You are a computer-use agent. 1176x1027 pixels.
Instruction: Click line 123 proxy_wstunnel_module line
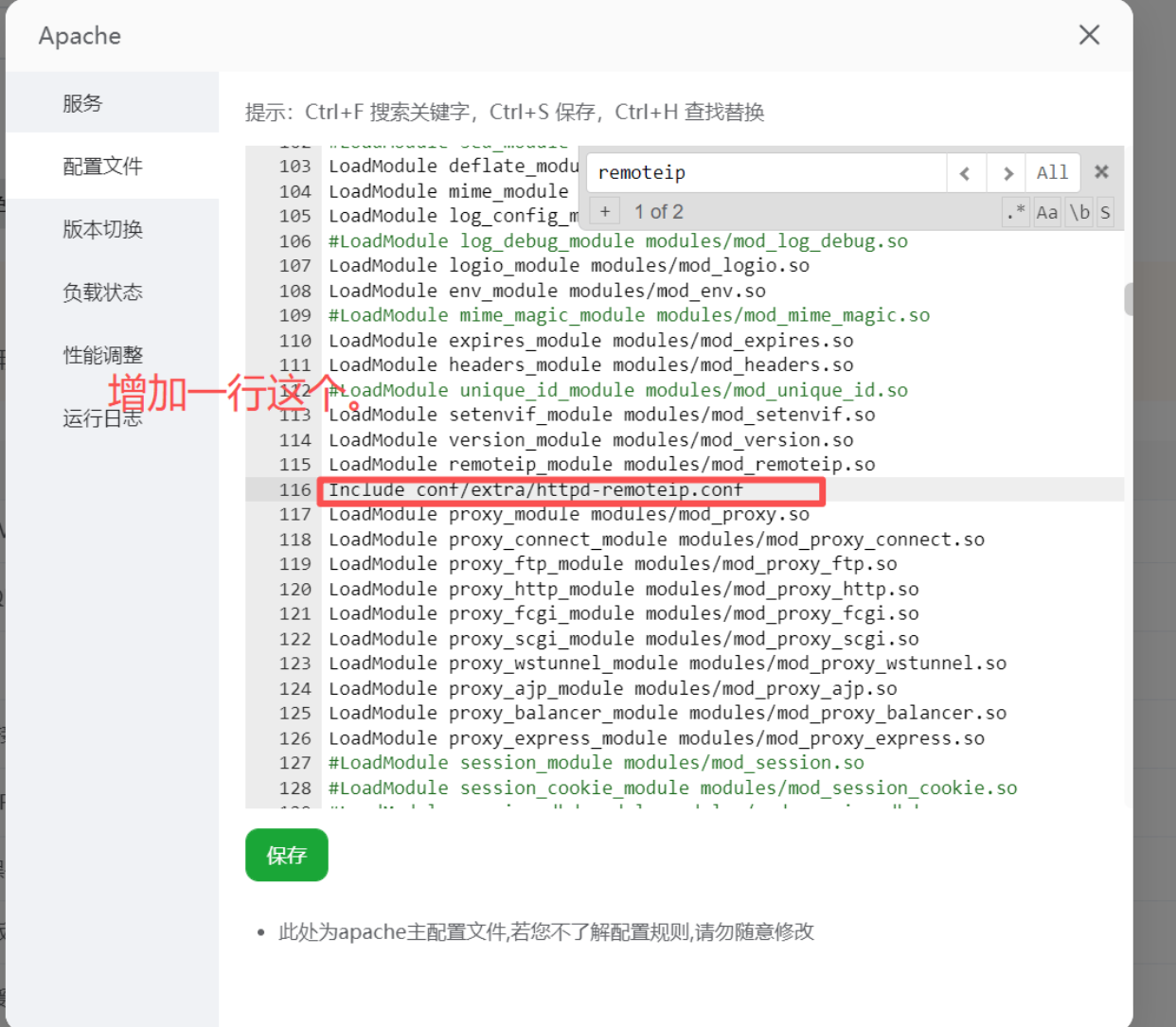pos(668,664)
